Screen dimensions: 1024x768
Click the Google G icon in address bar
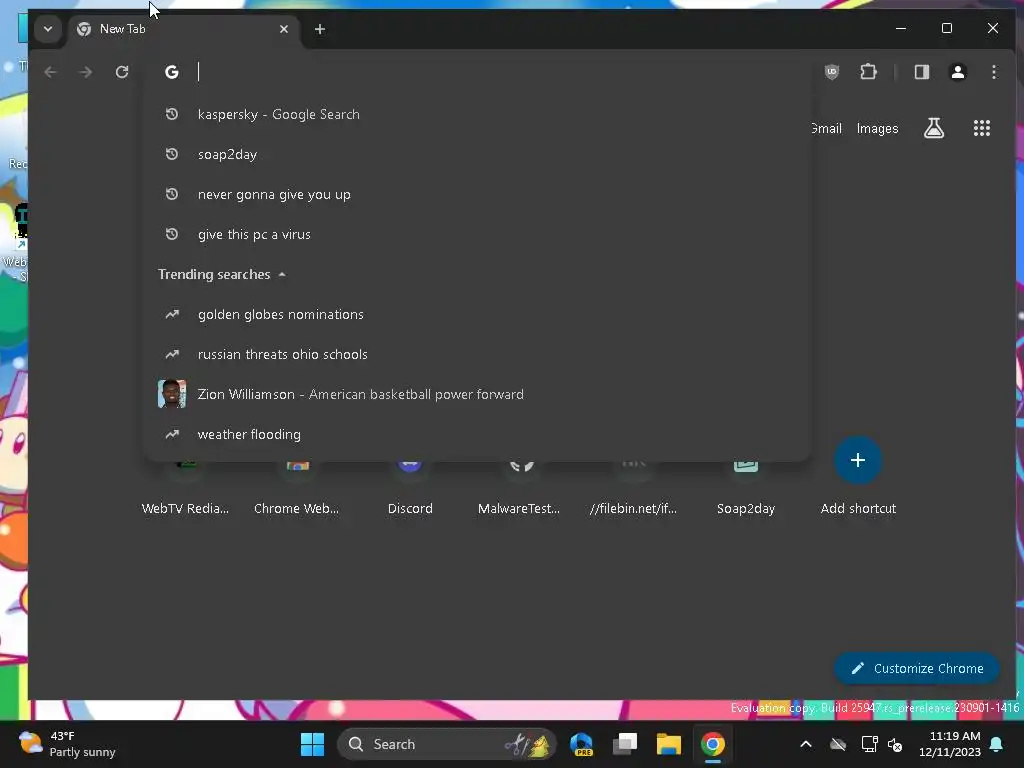[172, 72]
